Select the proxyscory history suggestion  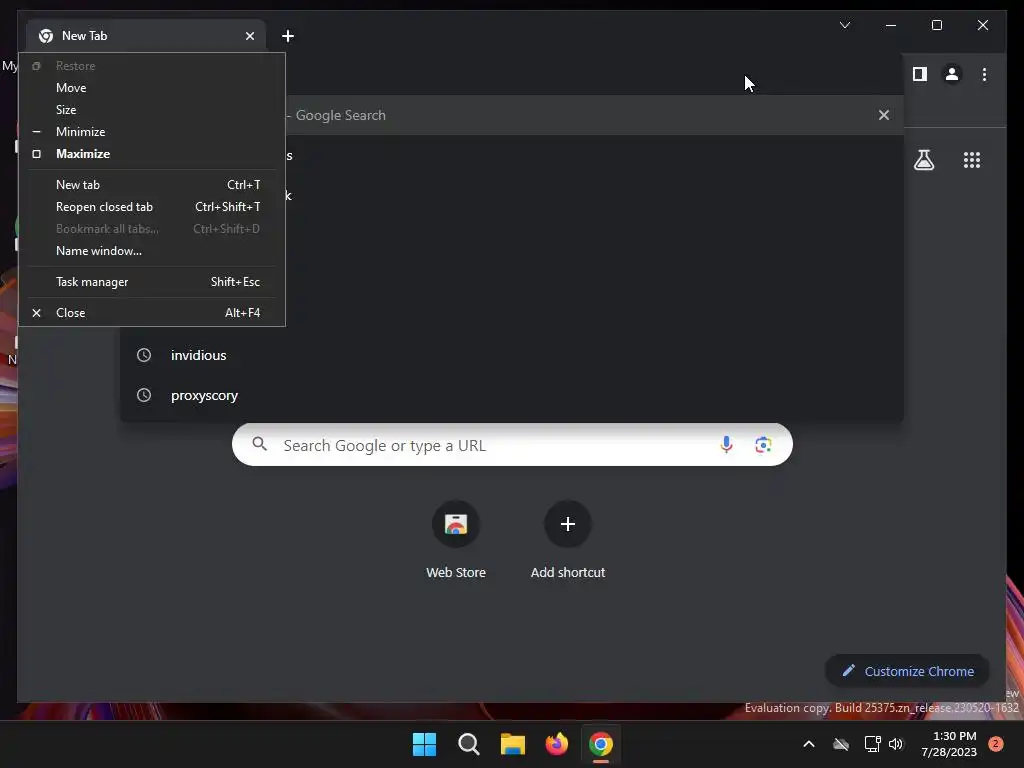click(x=512, y=396)
